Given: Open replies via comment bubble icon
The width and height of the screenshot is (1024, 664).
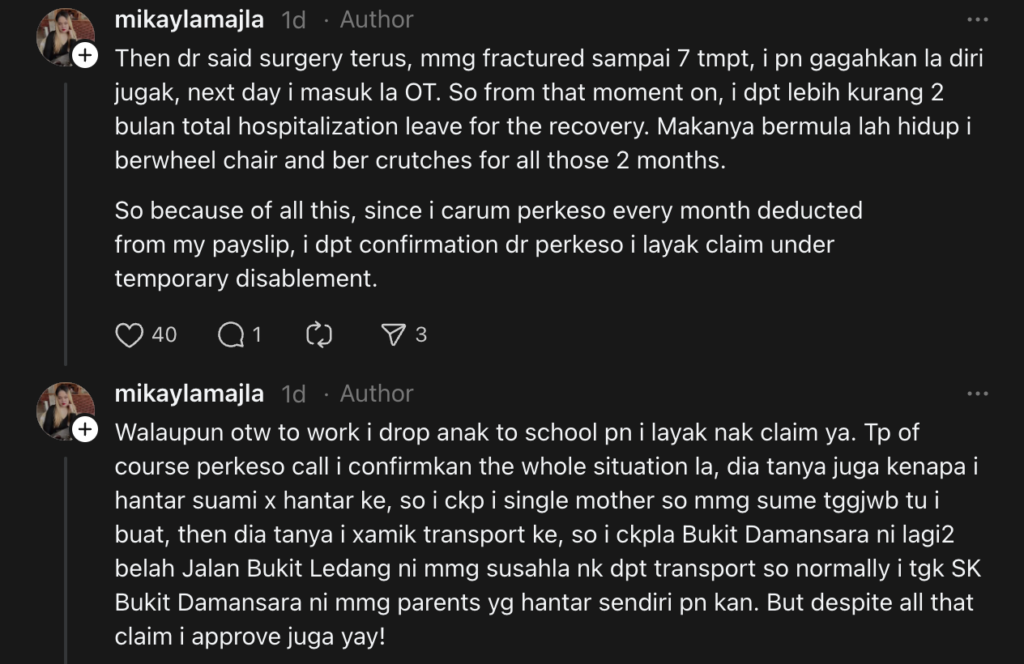Looking at the screenshot, I should tap(231, 335).
